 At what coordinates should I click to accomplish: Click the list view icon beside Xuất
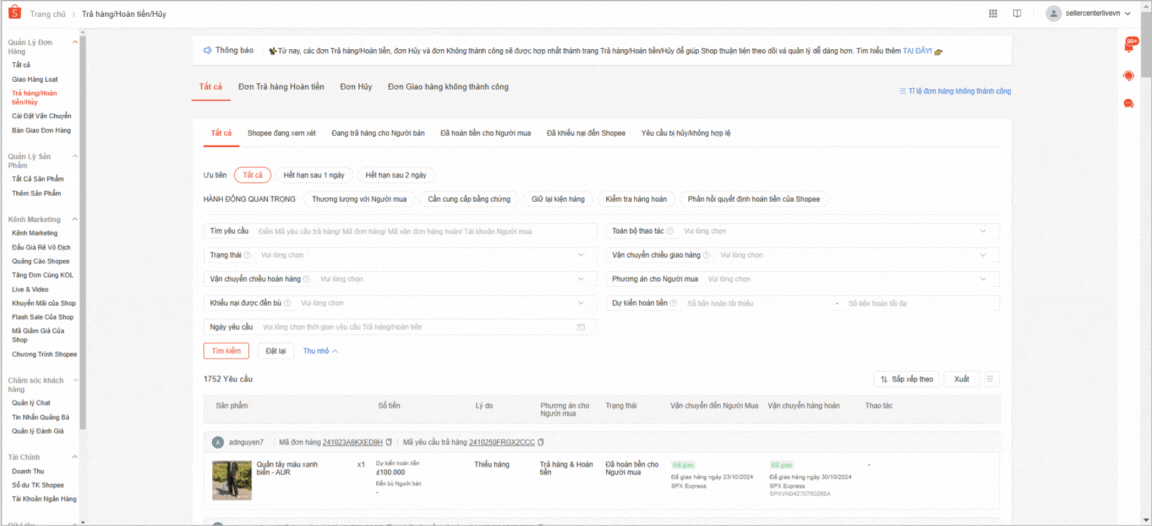point(991,379)
